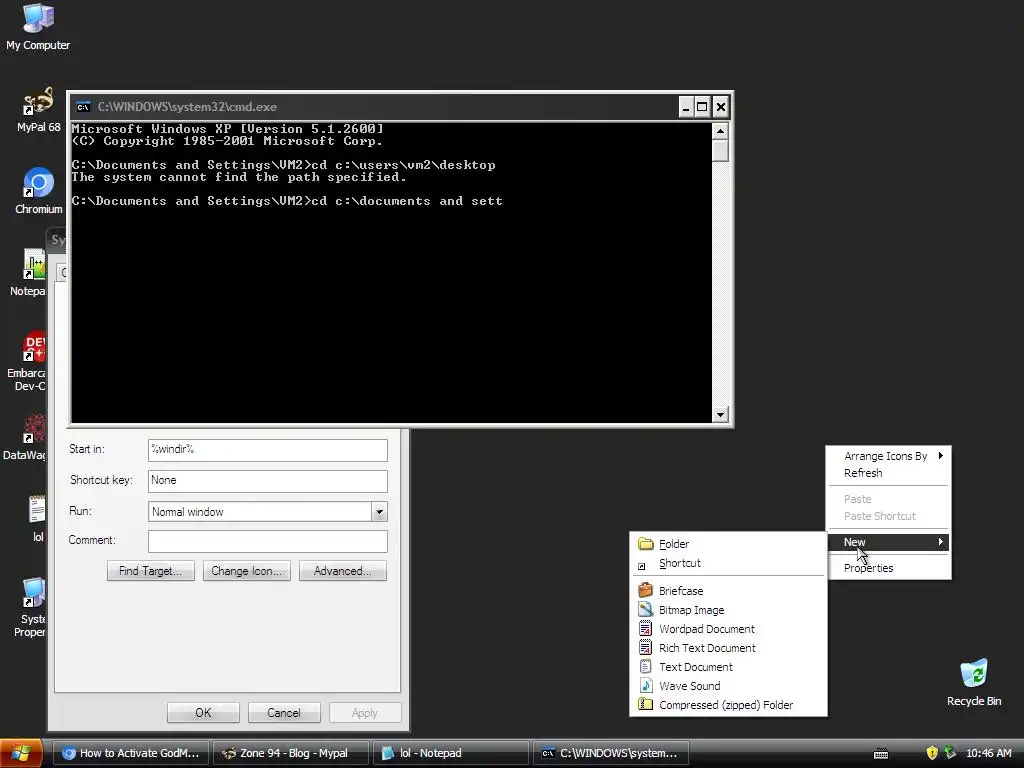Create new Wordpad Document
Screen dimensions: 1024x768
[728, 628]
